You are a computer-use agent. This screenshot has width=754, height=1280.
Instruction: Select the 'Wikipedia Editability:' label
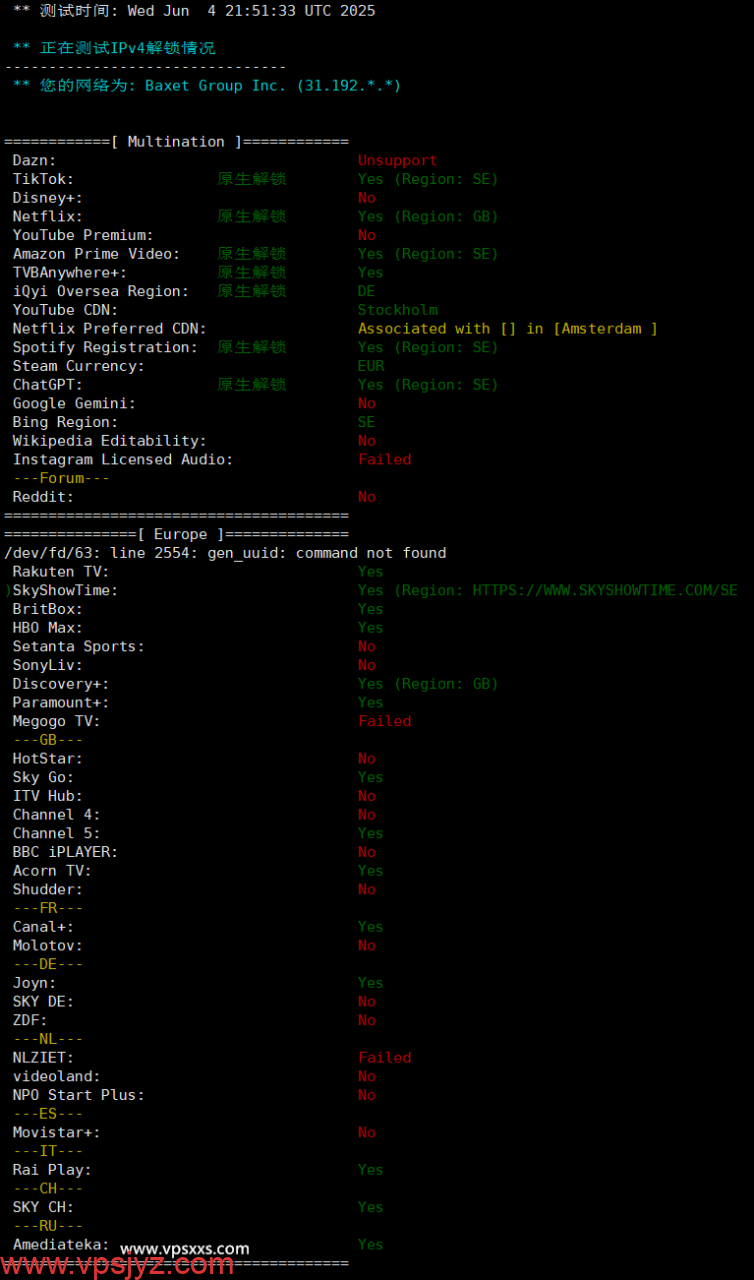pyautogui.click(x=110, y=440)
